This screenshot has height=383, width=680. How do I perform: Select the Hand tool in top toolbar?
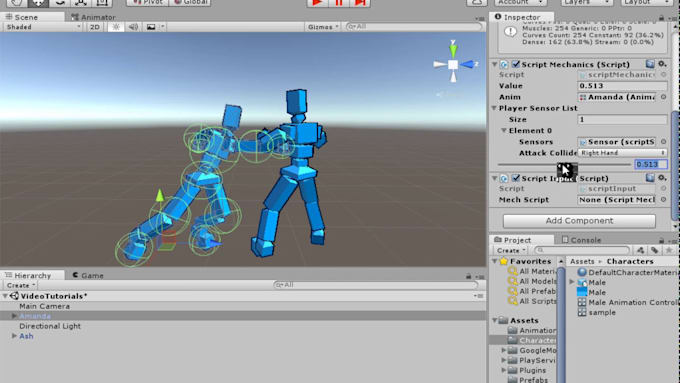(16, 3)
